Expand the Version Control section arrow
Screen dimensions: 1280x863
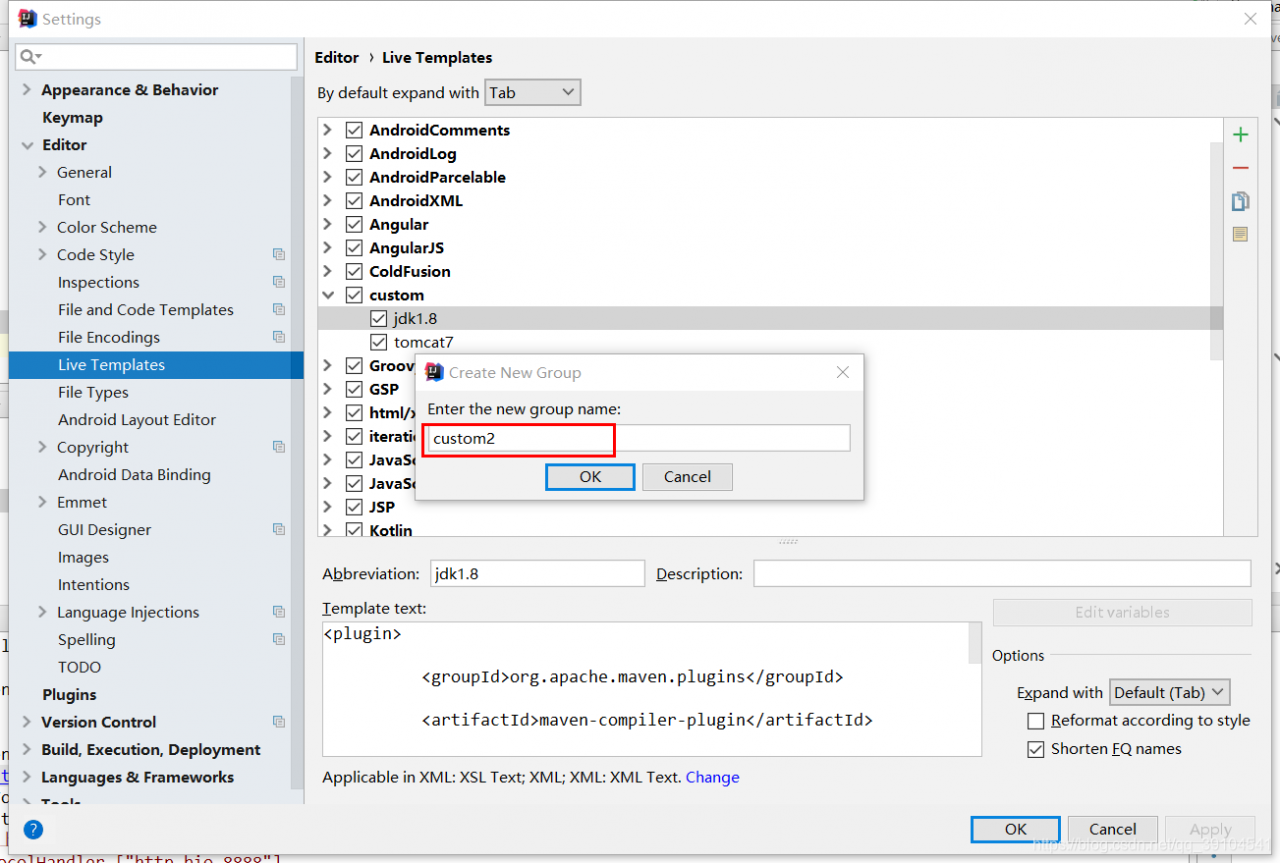(x=27, y=722)
